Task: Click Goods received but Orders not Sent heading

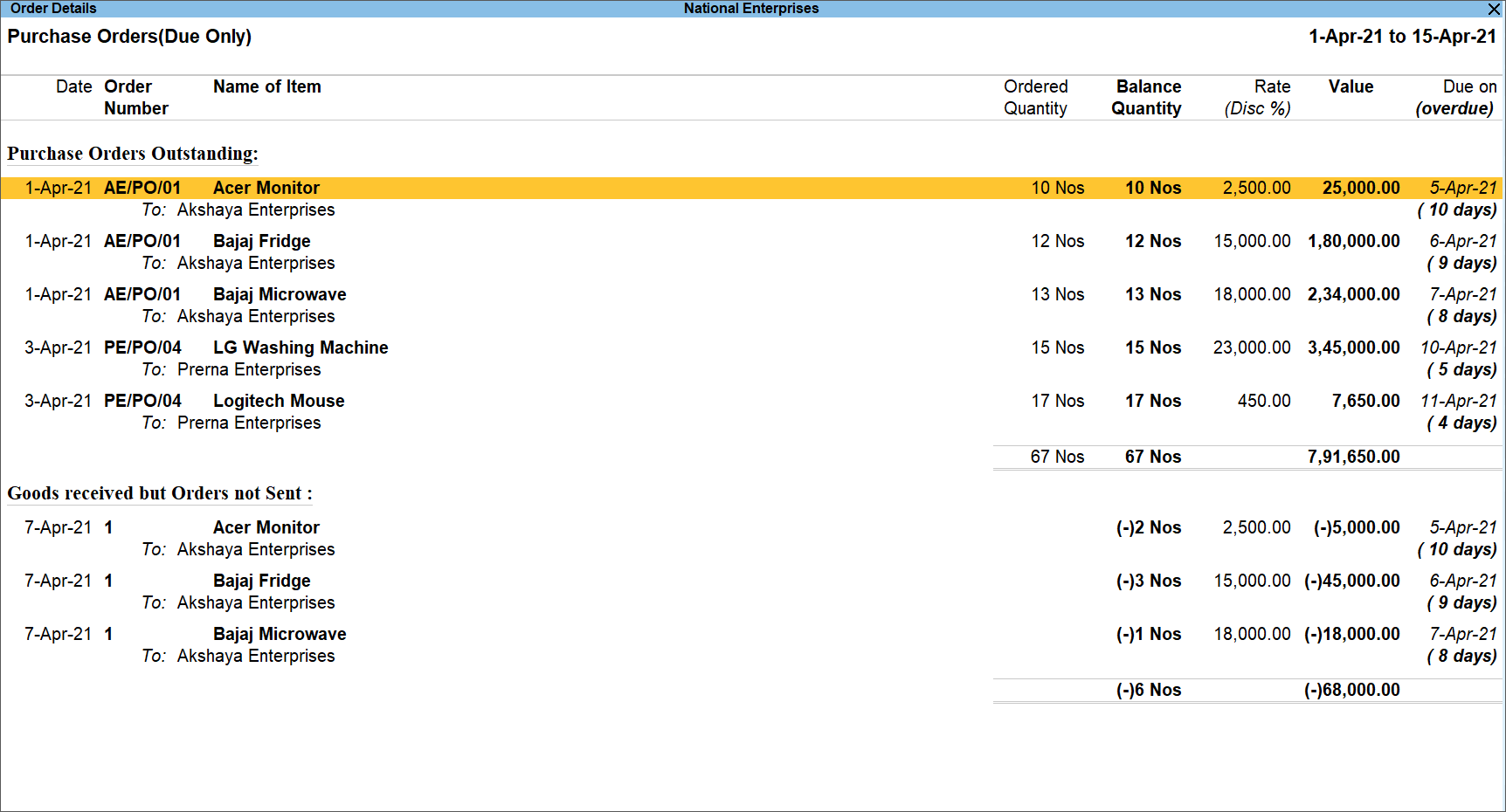Action: (160, 493)
